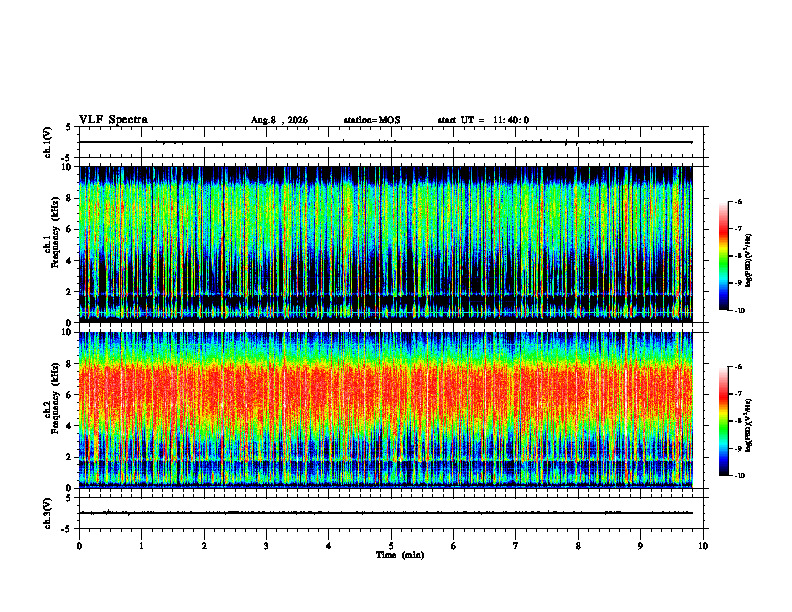Click the "-9" tick on ch.2 color bar
Viewport: 792px width, 612px height.
(738, 448)
